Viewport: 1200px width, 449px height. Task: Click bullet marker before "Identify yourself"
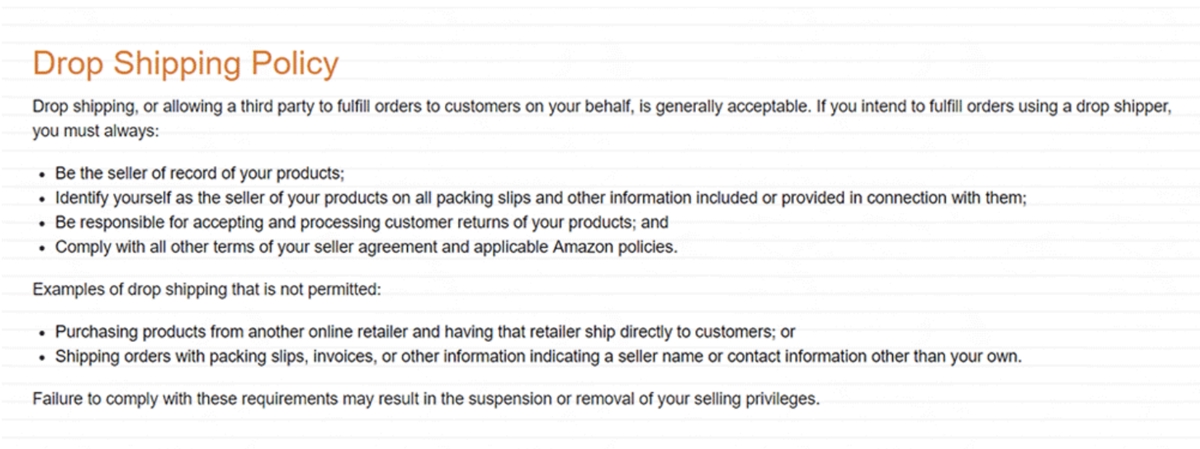coord(41,197)
